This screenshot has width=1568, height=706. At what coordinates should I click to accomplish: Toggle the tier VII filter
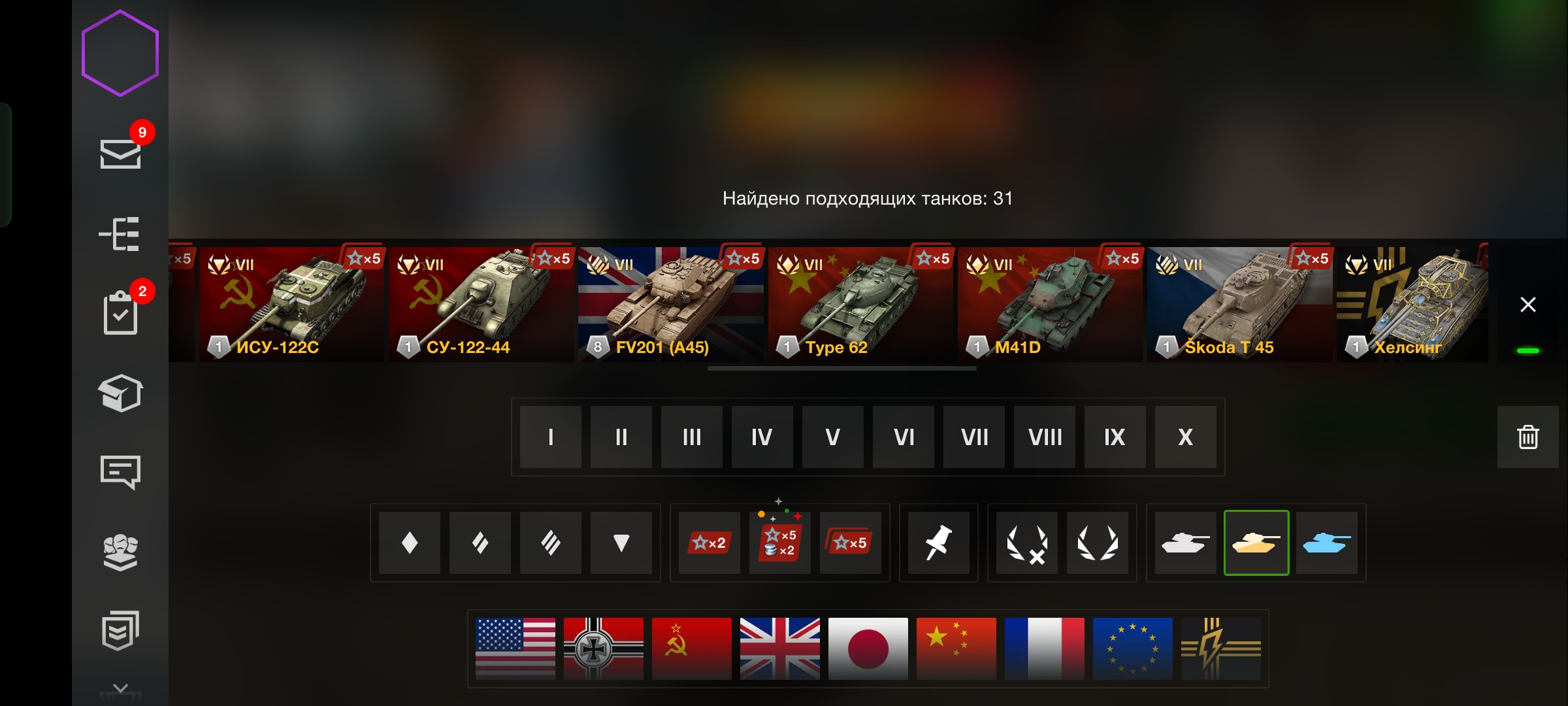click(x=974, y=437)
